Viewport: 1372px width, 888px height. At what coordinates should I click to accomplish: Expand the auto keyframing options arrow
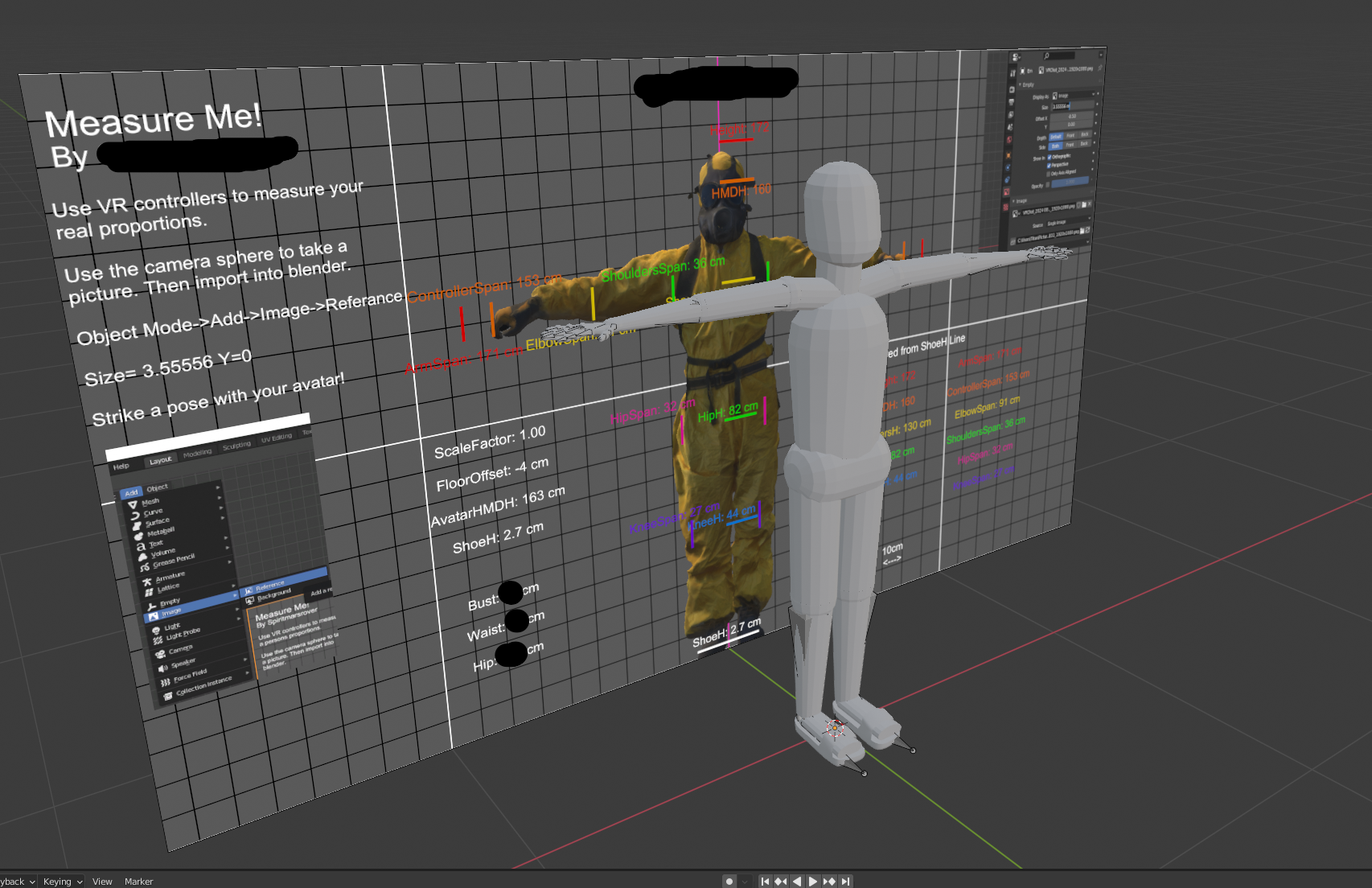tap(746, 882)
